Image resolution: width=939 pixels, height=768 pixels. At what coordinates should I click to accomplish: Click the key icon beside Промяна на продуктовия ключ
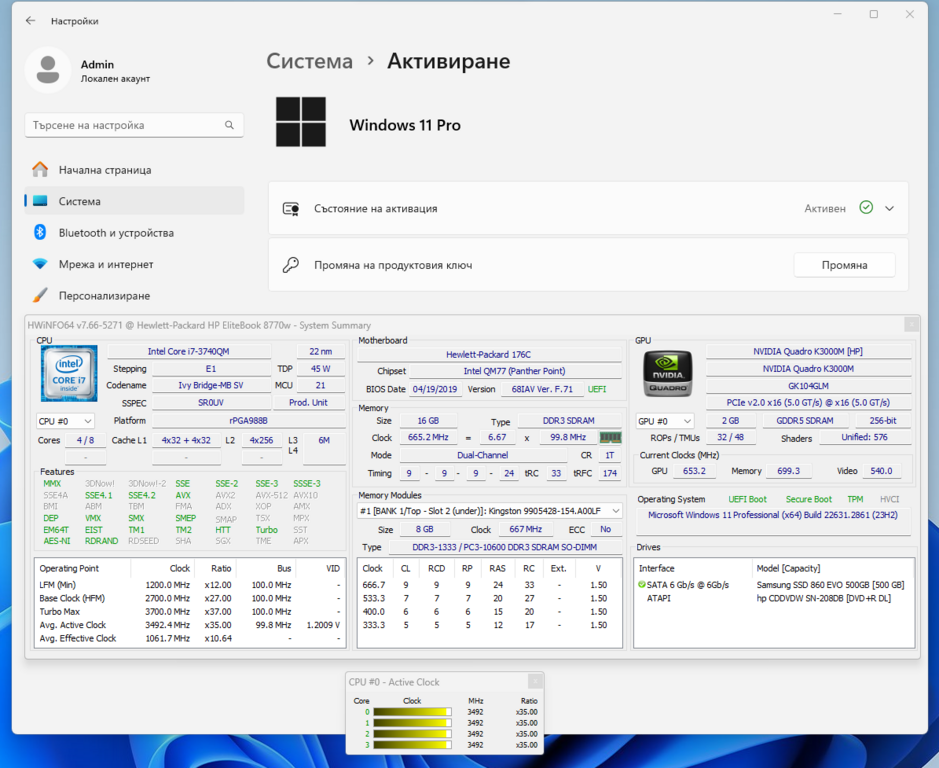pos(291,265)
